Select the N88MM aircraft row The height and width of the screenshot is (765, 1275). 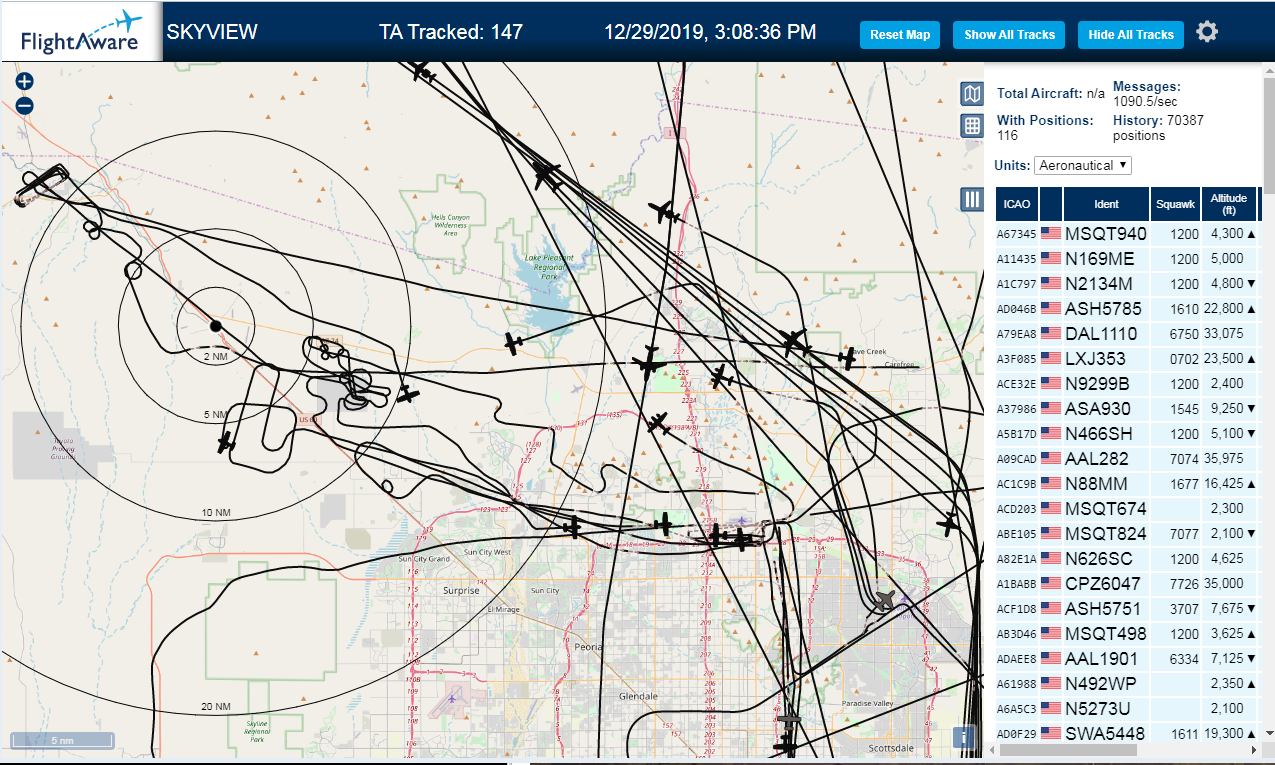click(x=1127, y=483)
